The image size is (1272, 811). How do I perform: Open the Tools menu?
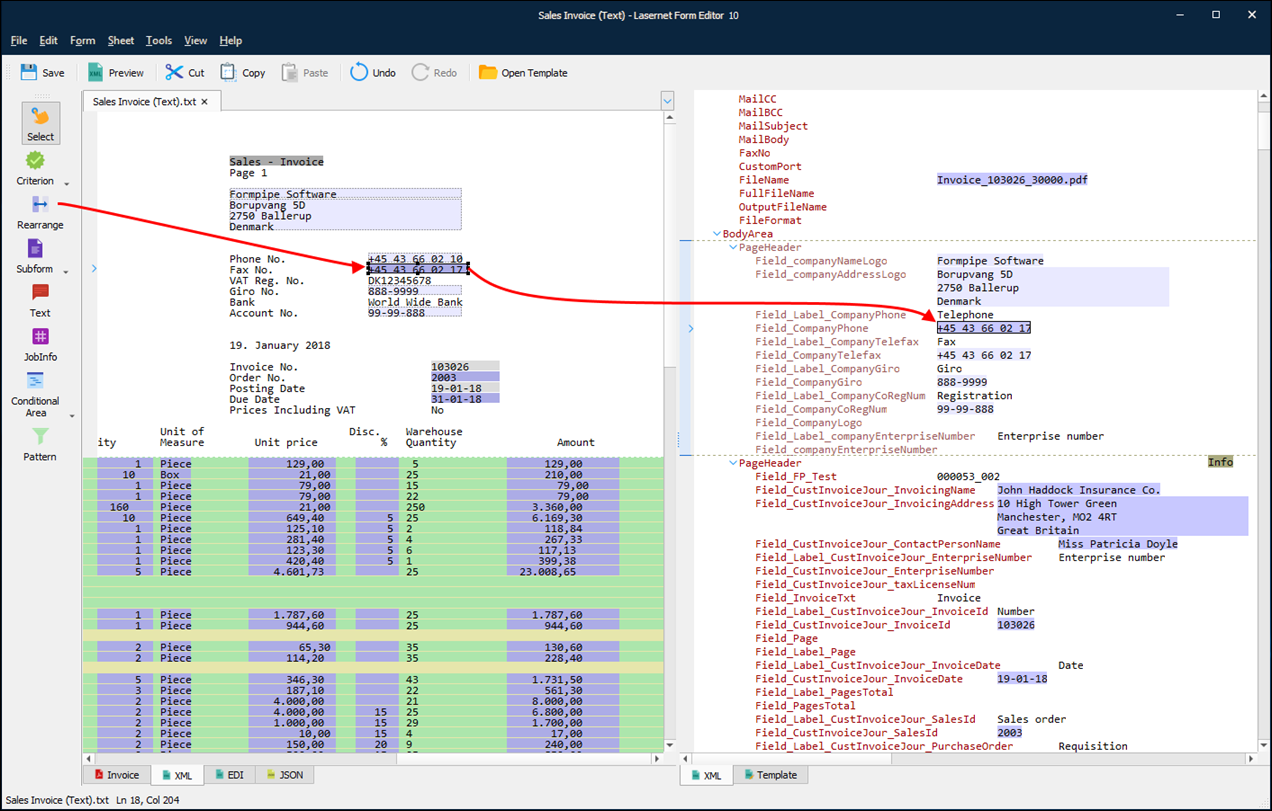point(159,41)
